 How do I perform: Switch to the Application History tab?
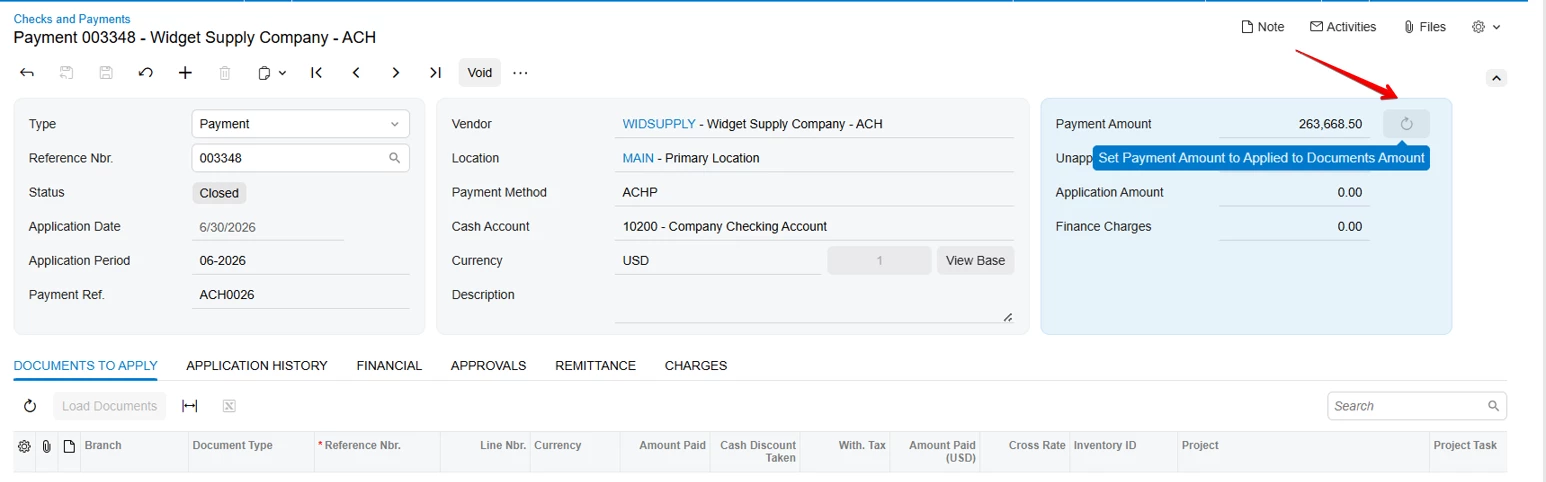pyautogui.click(x=257, y=366)
